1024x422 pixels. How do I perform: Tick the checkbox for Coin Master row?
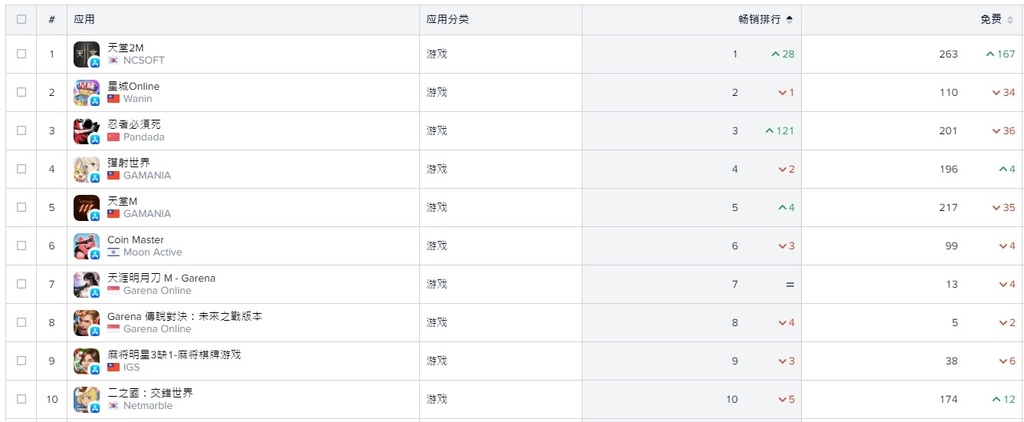[22, 246]
